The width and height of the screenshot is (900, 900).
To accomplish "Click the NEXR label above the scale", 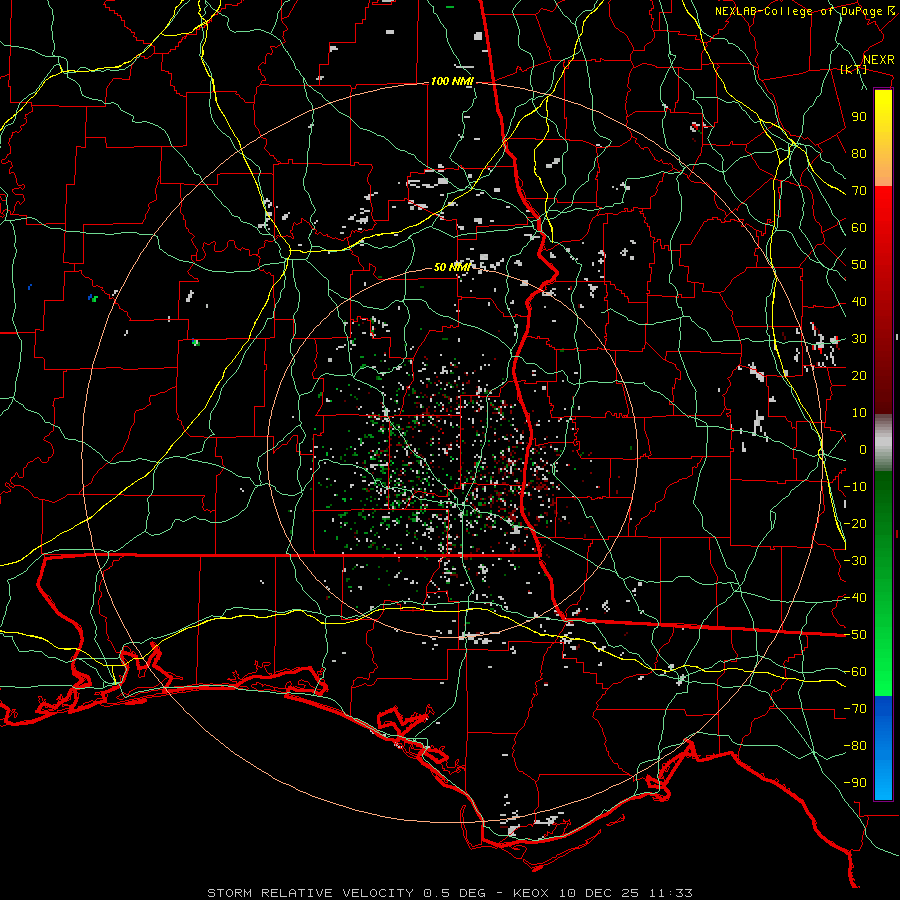I will click(x=879, y=60).
